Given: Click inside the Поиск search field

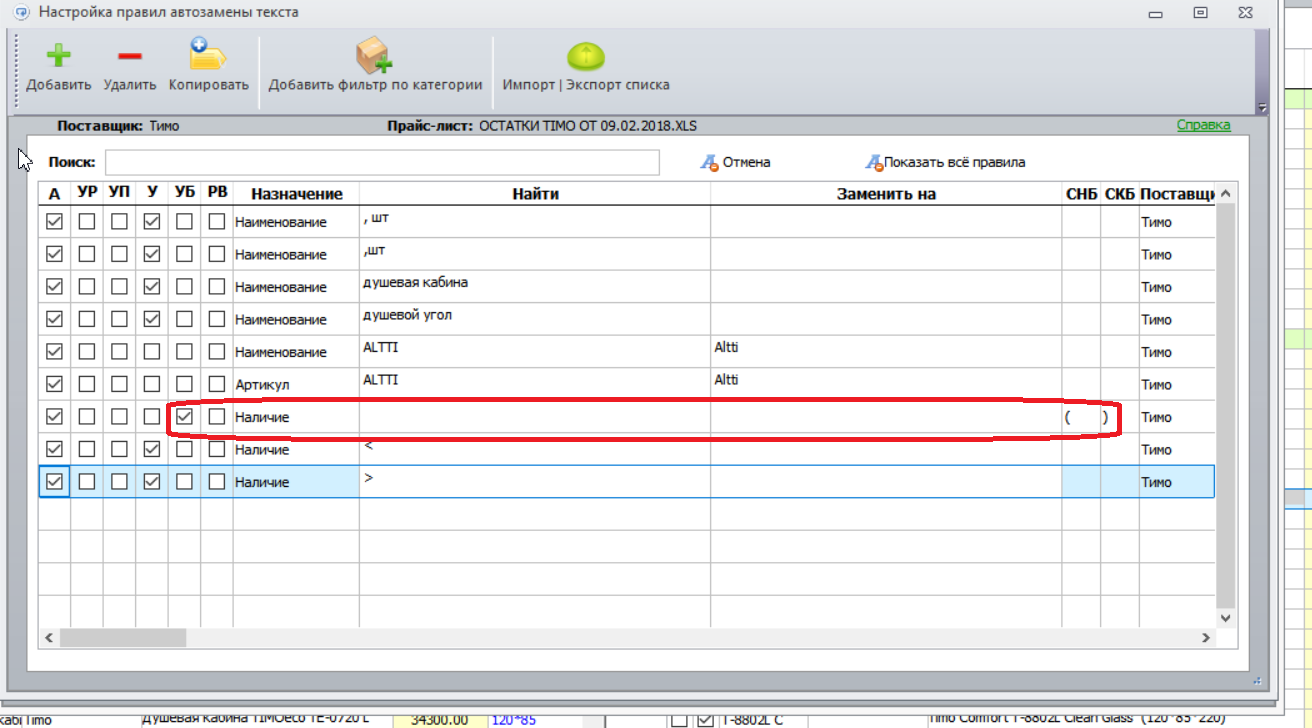Looking at the screenshot, I should [382, 162].
